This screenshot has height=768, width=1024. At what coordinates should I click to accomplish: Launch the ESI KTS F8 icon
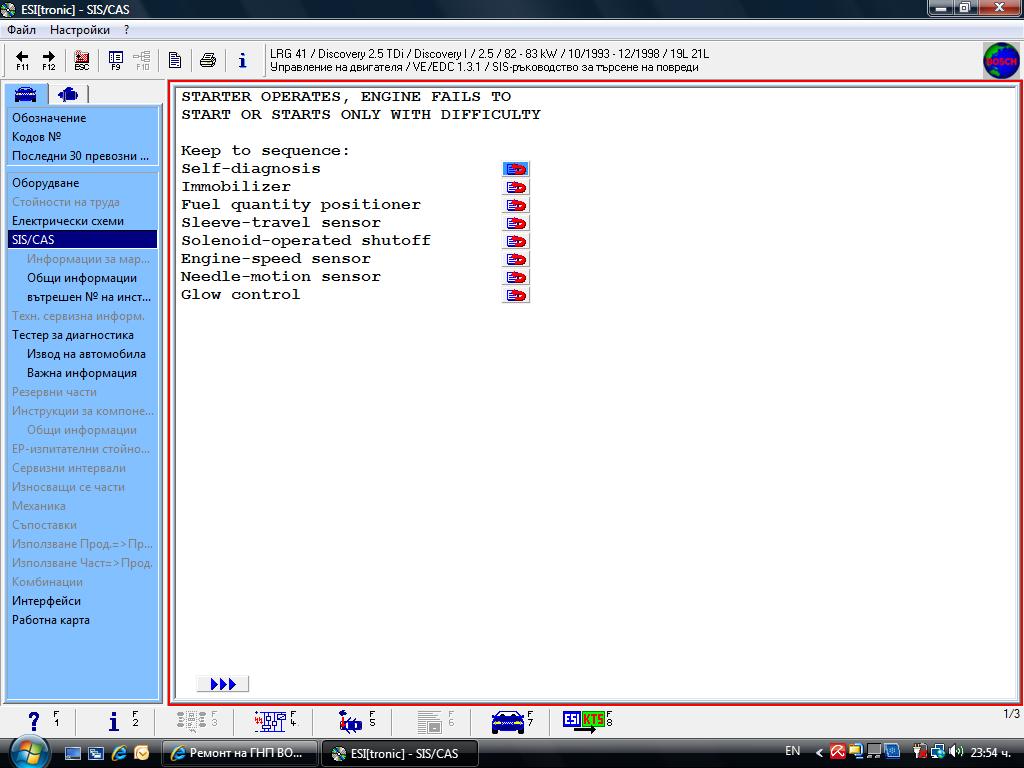pyautogui.click(x=583, y=721)
